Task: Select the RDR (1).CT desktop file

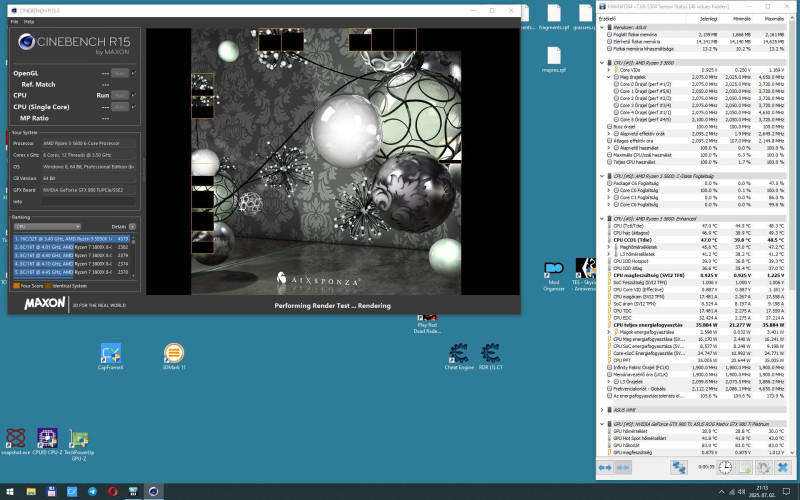Action: point(490,356)
